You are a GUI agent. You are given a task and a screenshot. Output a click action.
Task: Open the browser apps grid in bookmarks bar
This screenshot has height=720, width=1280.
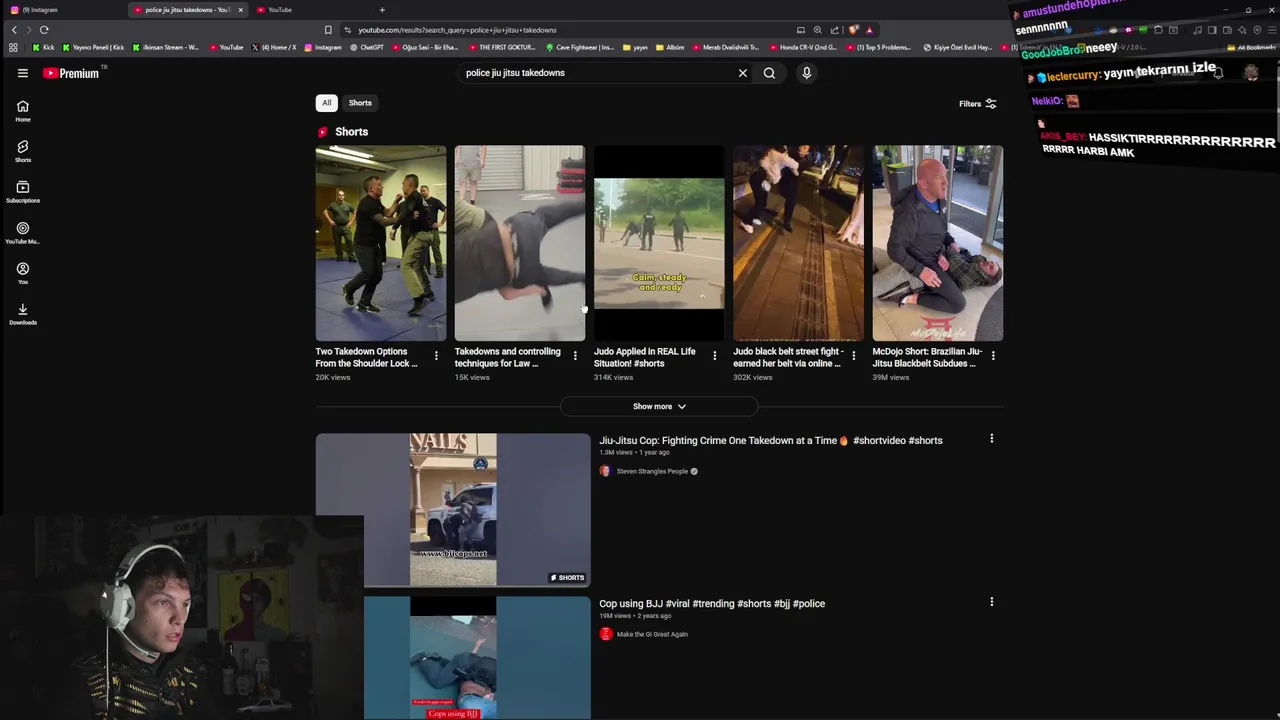13,47
